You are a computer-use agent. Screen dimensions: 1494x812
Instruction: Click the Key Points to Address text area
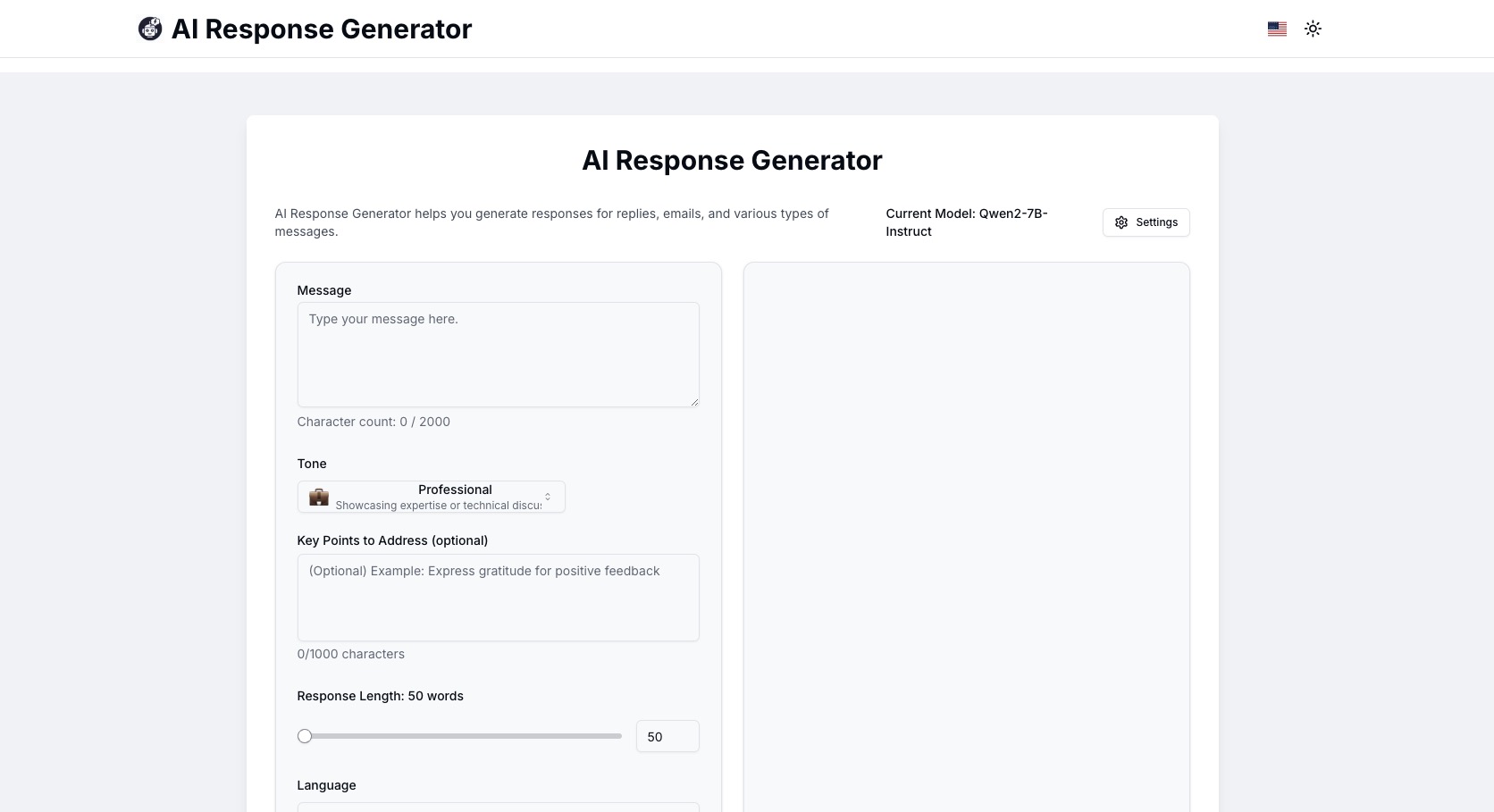[x=498, y=597]
